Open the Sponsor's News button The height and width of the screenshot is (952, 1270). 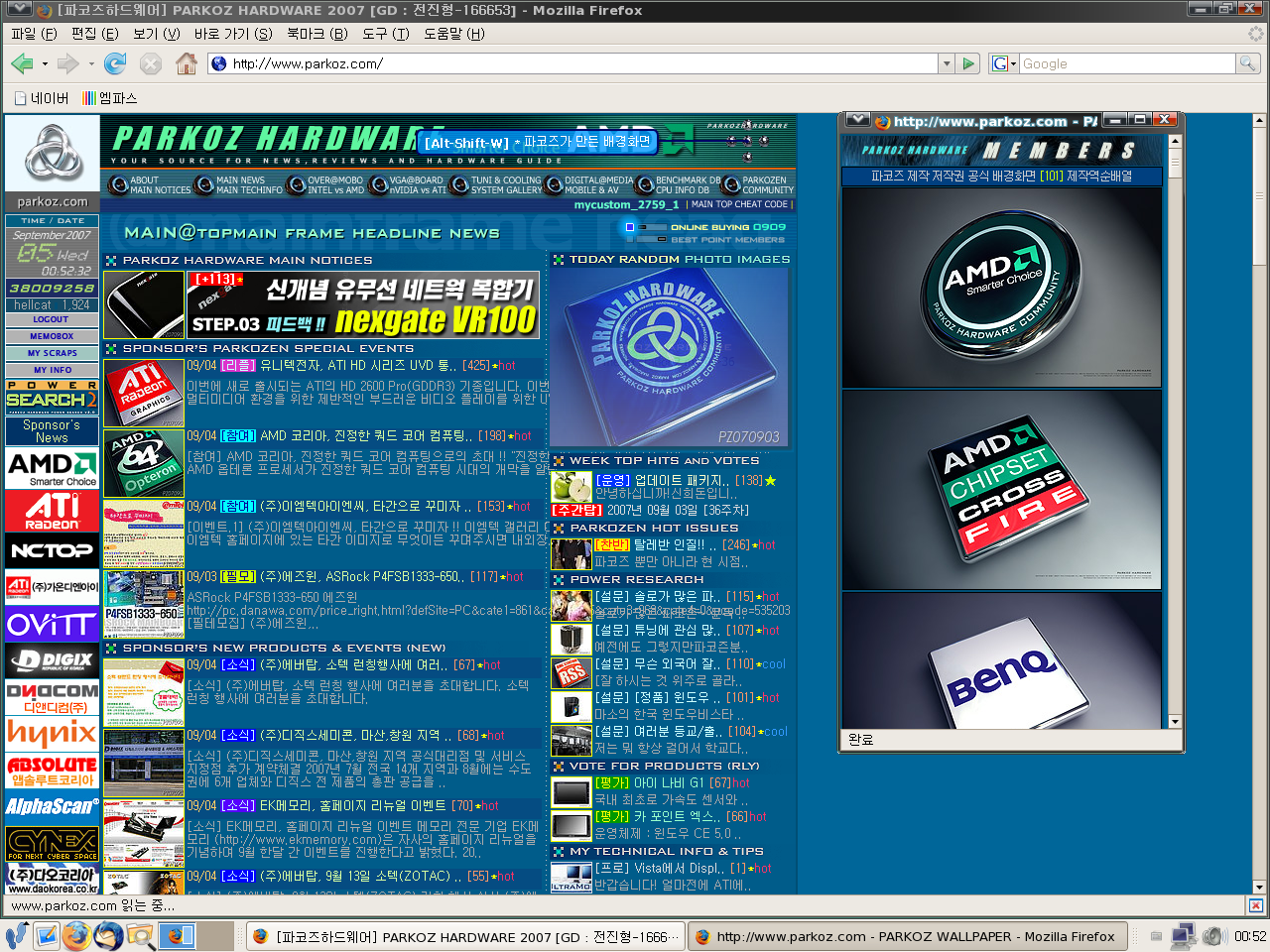[52, 431]
